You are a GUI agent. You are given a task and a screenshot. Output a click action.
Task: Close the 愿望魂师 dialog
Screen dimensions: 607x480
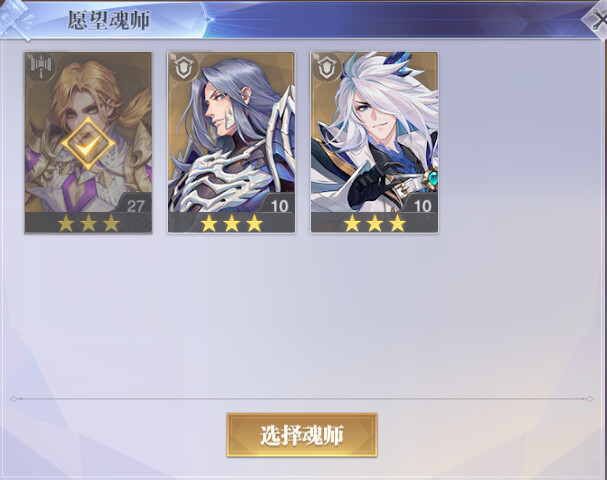[x=598, y=19]
